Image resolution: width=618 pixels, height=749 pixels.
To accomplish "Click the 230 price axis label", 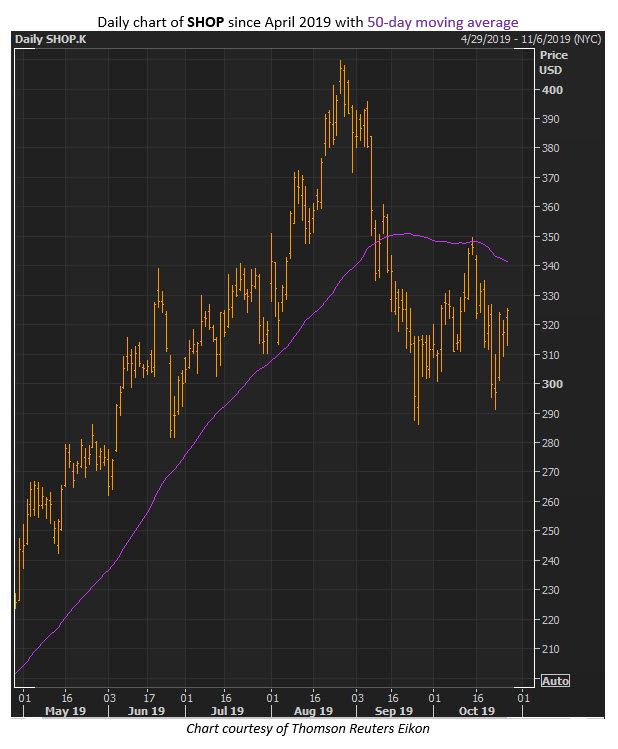I will tap(550, 590).
